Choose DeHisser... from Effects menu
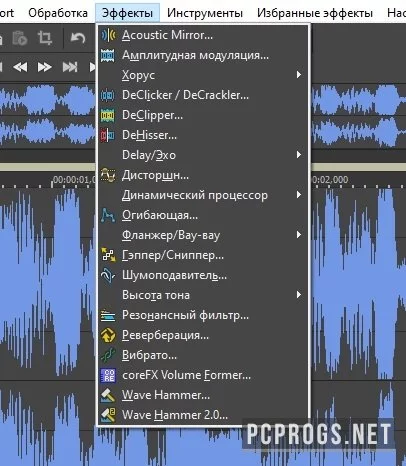The width and height of the screenshot is (406, 466). pos(203,135)
